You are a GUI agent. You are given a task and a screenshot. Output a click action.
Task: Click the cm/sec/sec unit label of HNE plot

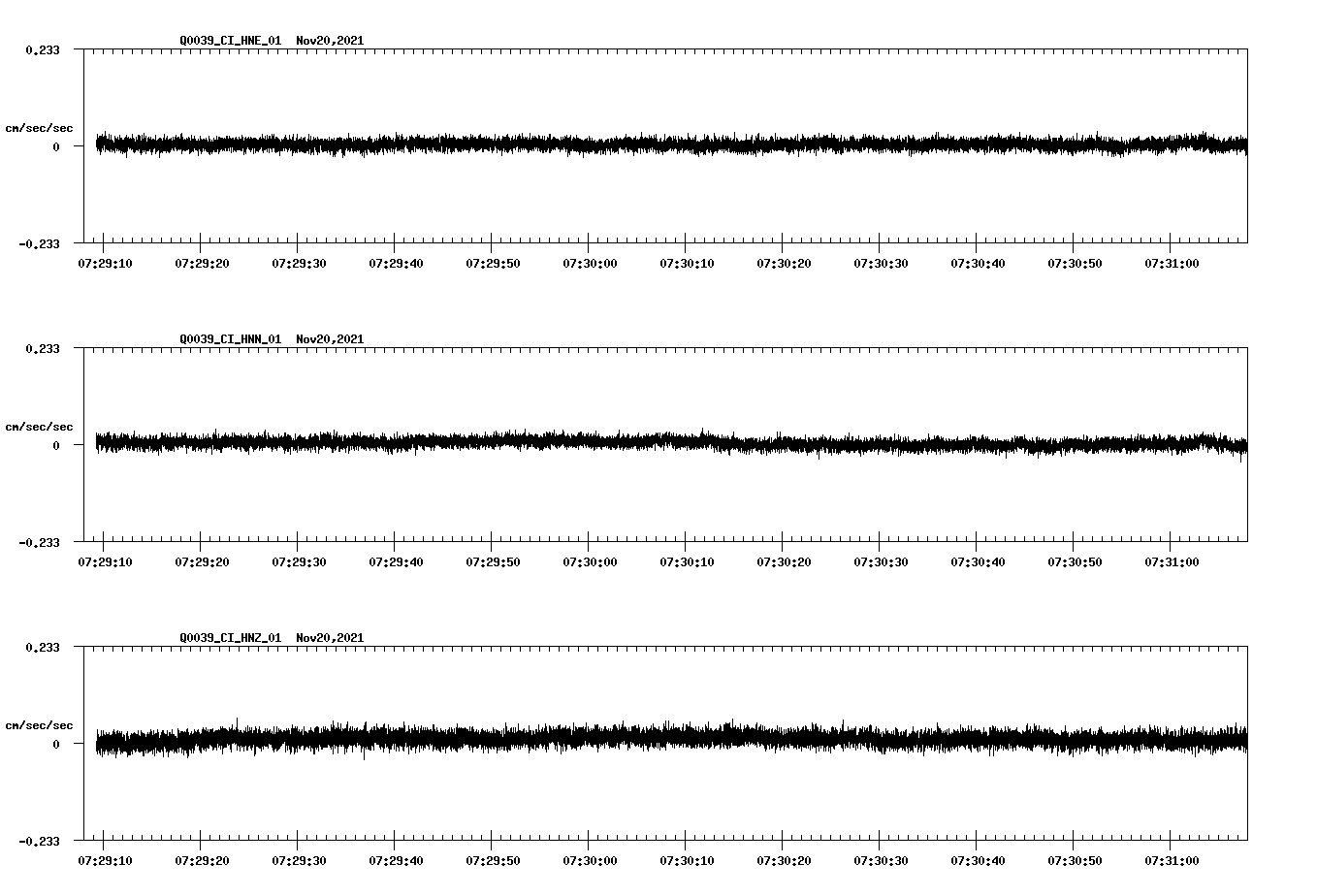click(x=39, y=128)
